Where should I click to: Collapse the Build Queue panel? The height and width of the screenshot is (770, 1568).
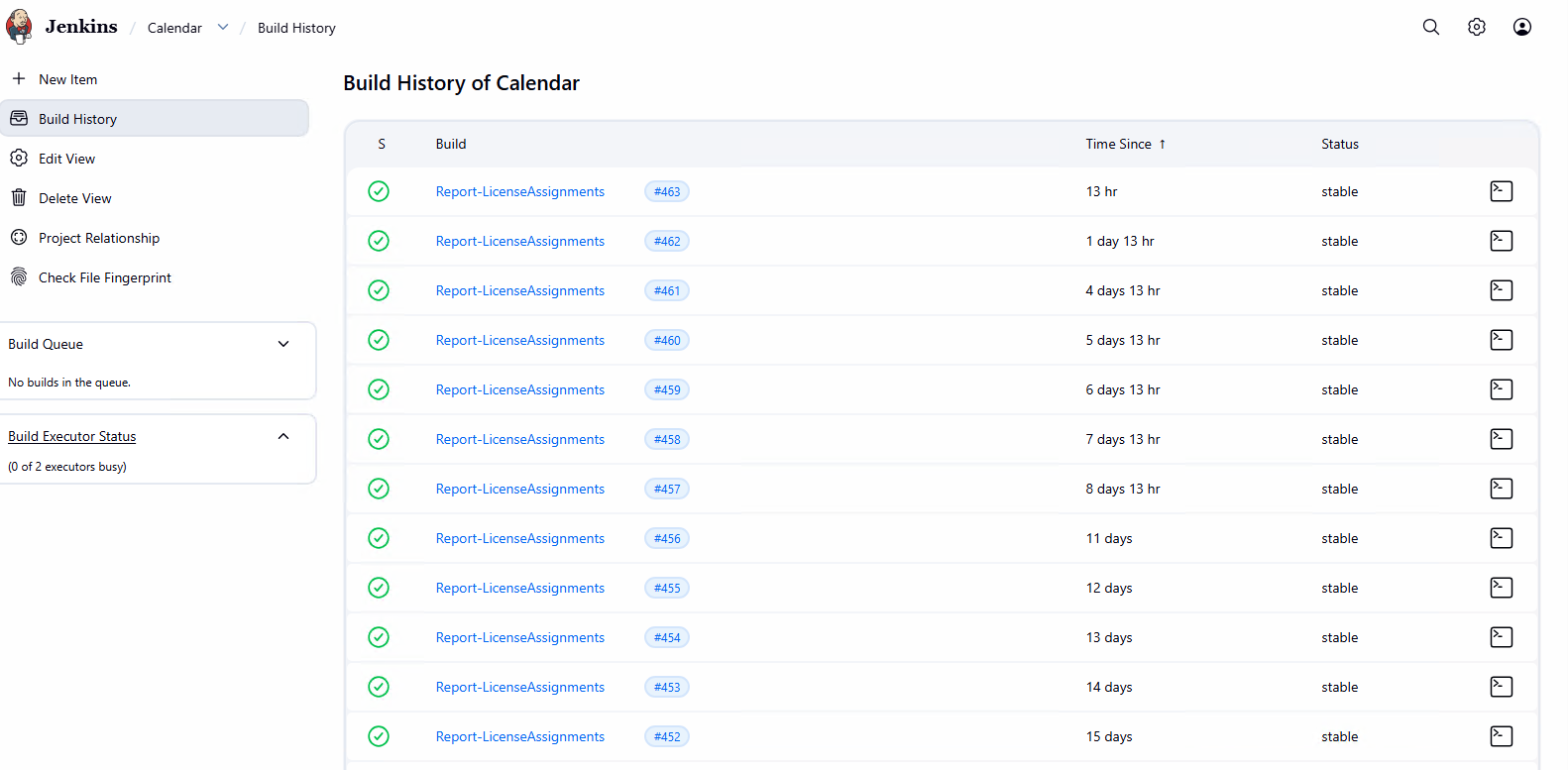pos(283,344)
